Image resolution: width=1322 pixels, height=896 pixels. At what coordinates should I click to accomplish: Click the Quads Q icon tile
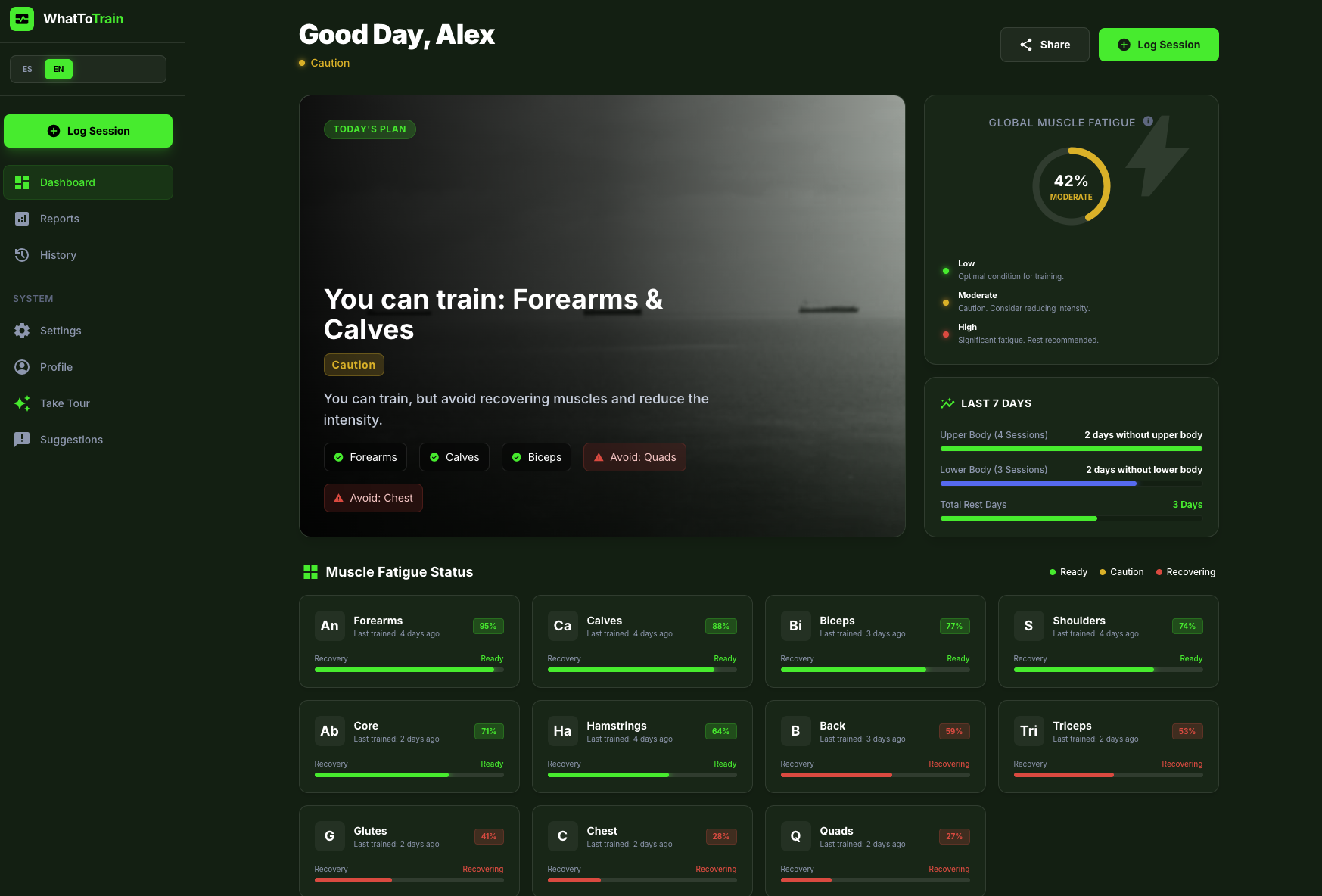[x=795, y=836]
